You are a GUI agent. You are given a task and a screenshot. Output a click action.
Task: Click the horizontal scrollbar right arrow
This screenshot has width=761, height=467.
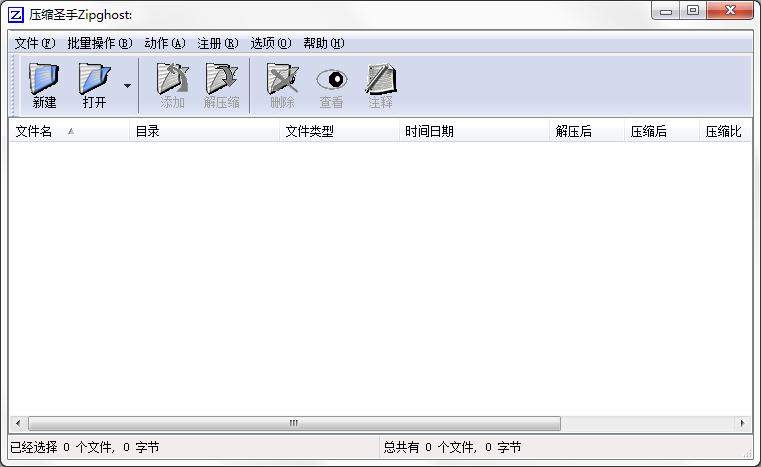tap(743, 423)
